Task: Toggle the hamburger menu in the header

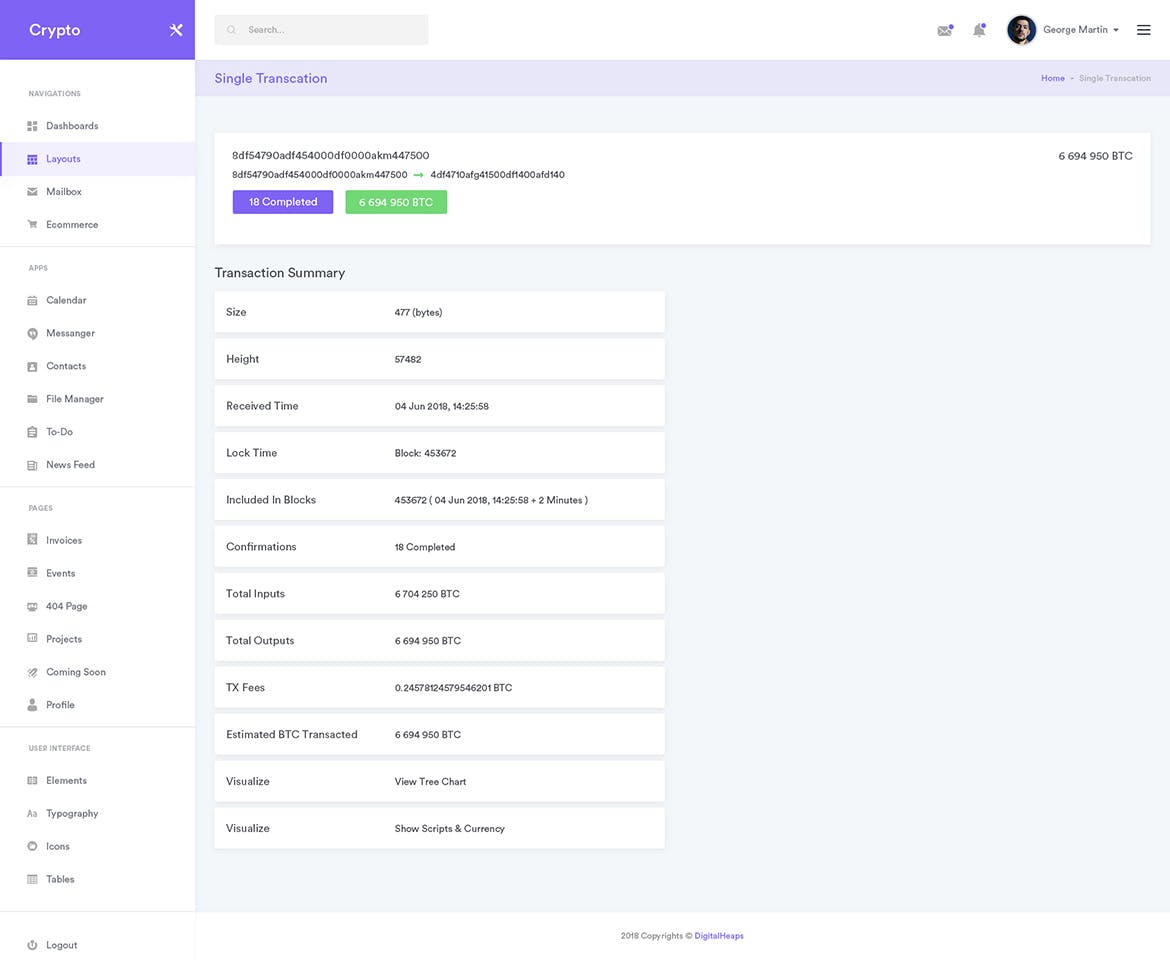Action: coord(1143,29)
